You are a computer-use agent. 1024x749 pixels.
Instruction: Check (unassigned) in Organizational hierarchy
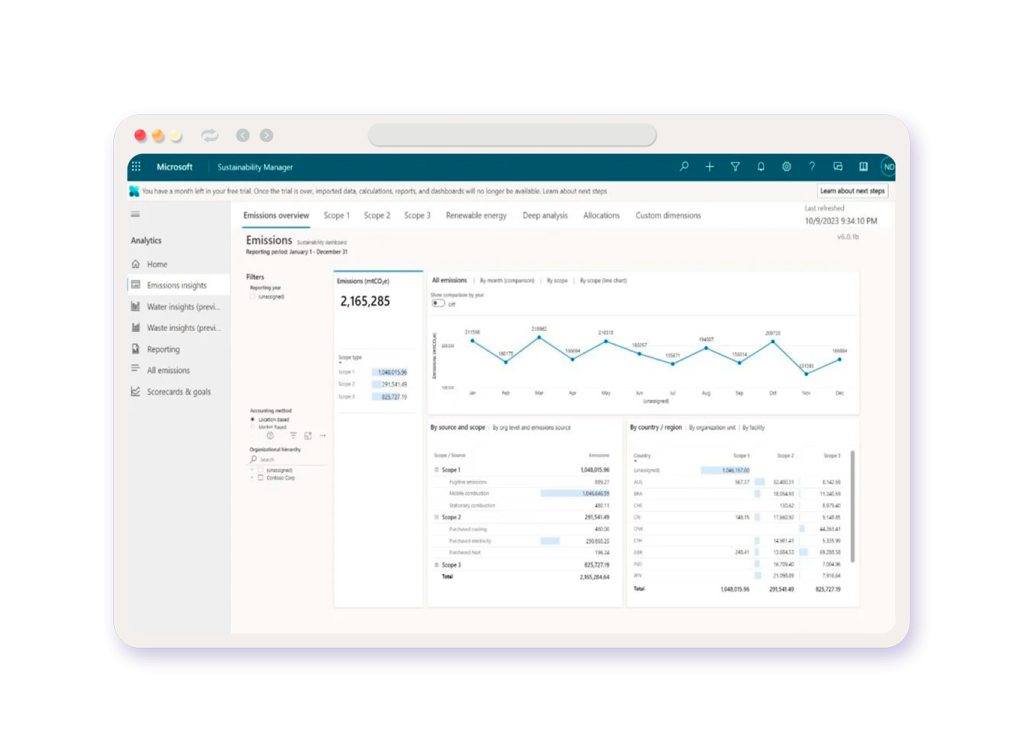tap(261, 470)
